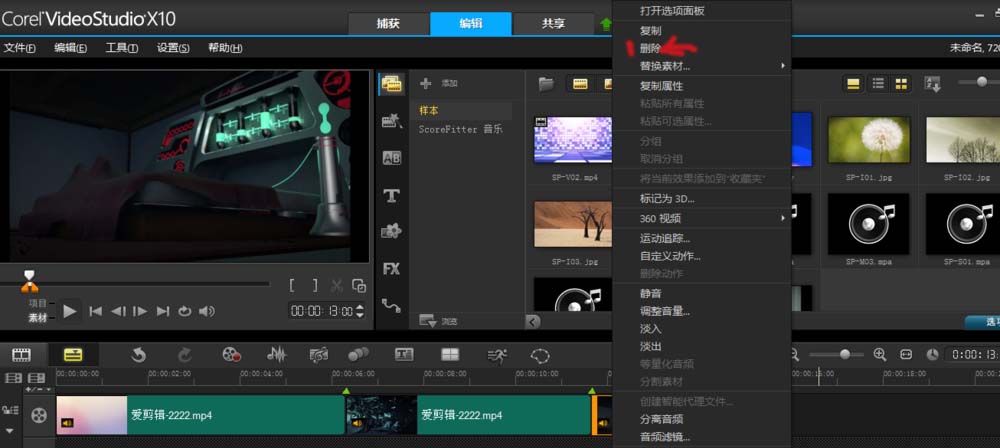Image resolution: width=1000 pixels, height=448 pixels.
Task: Click fit project in timeline window icon
Action: 906,354
